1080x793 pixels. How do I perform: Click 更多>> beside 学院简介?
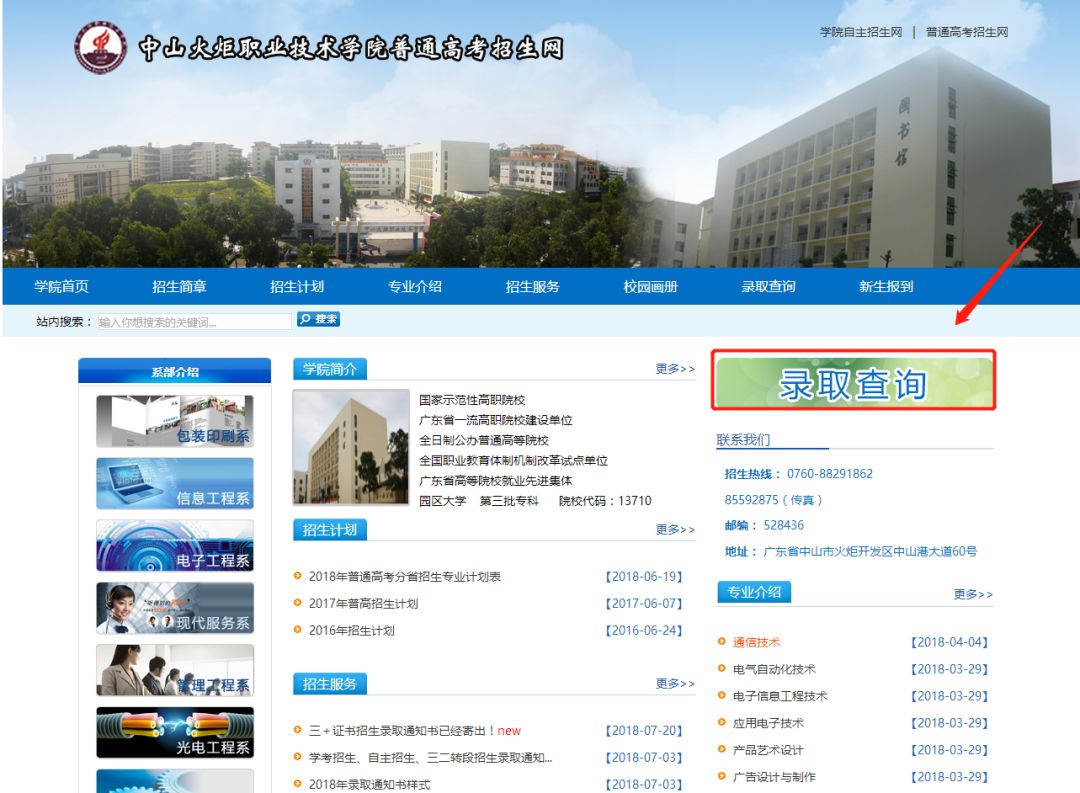[675, 369]
